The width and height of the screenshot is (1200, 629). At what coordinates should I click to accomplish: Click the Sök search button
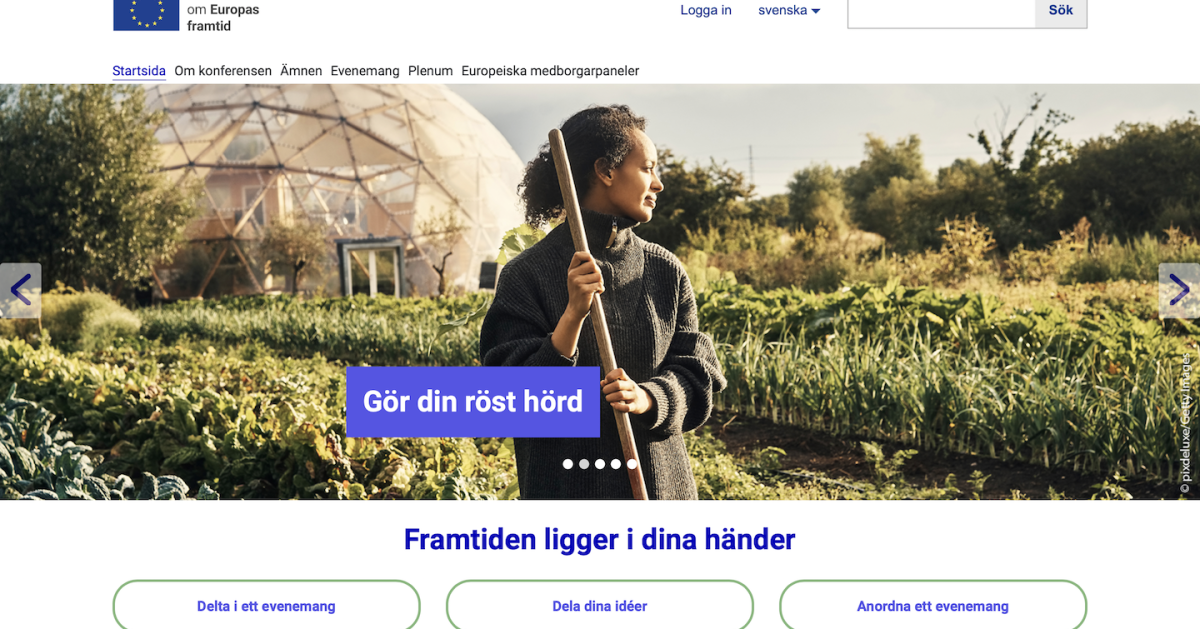click(1061, 11)
